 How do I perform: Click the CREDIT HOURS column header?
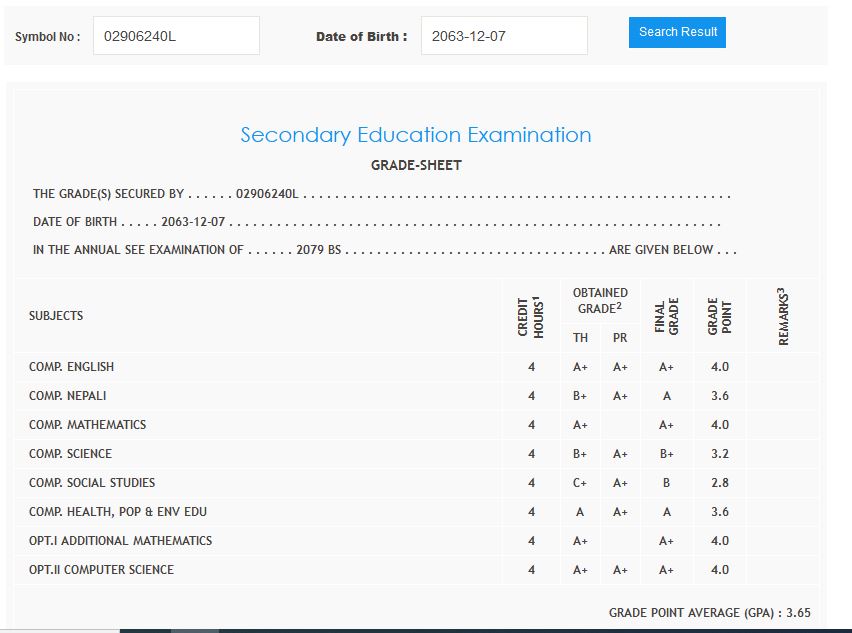pos(531,316)
